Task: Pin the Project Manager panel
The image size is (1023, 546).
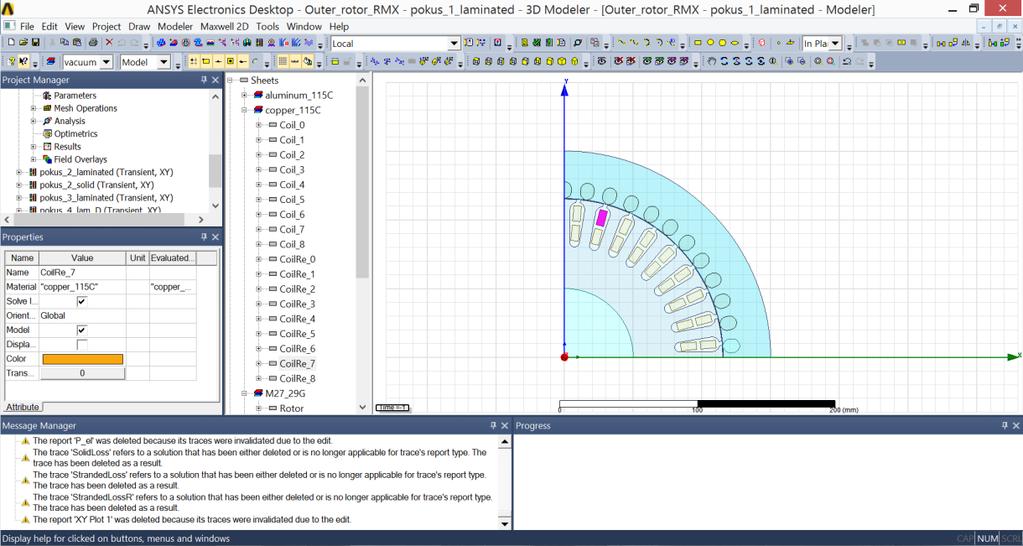Action: [204, 80]
